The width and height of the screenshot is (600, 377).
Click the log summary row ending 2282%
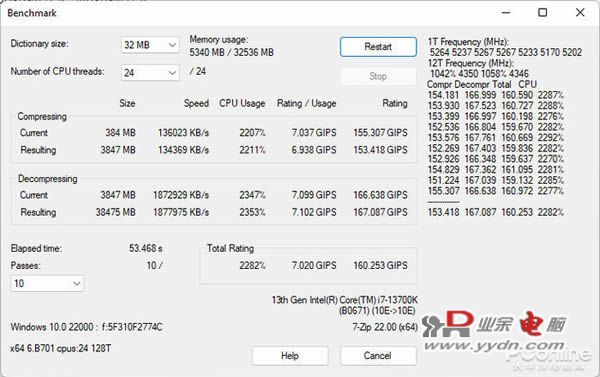coord(496,212)
